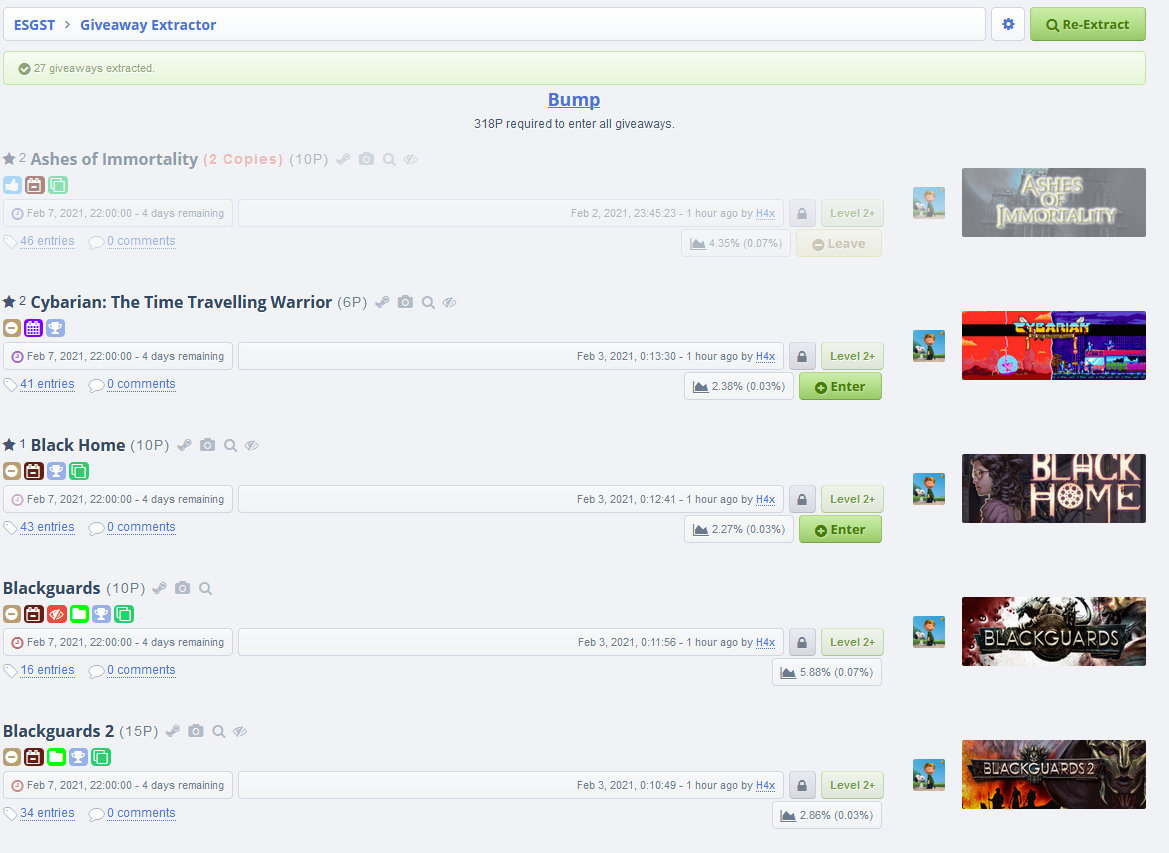Screen dimensions: 1169x853
Task: Open Steam store page for Ashes of Immortality
Action: 343,159
